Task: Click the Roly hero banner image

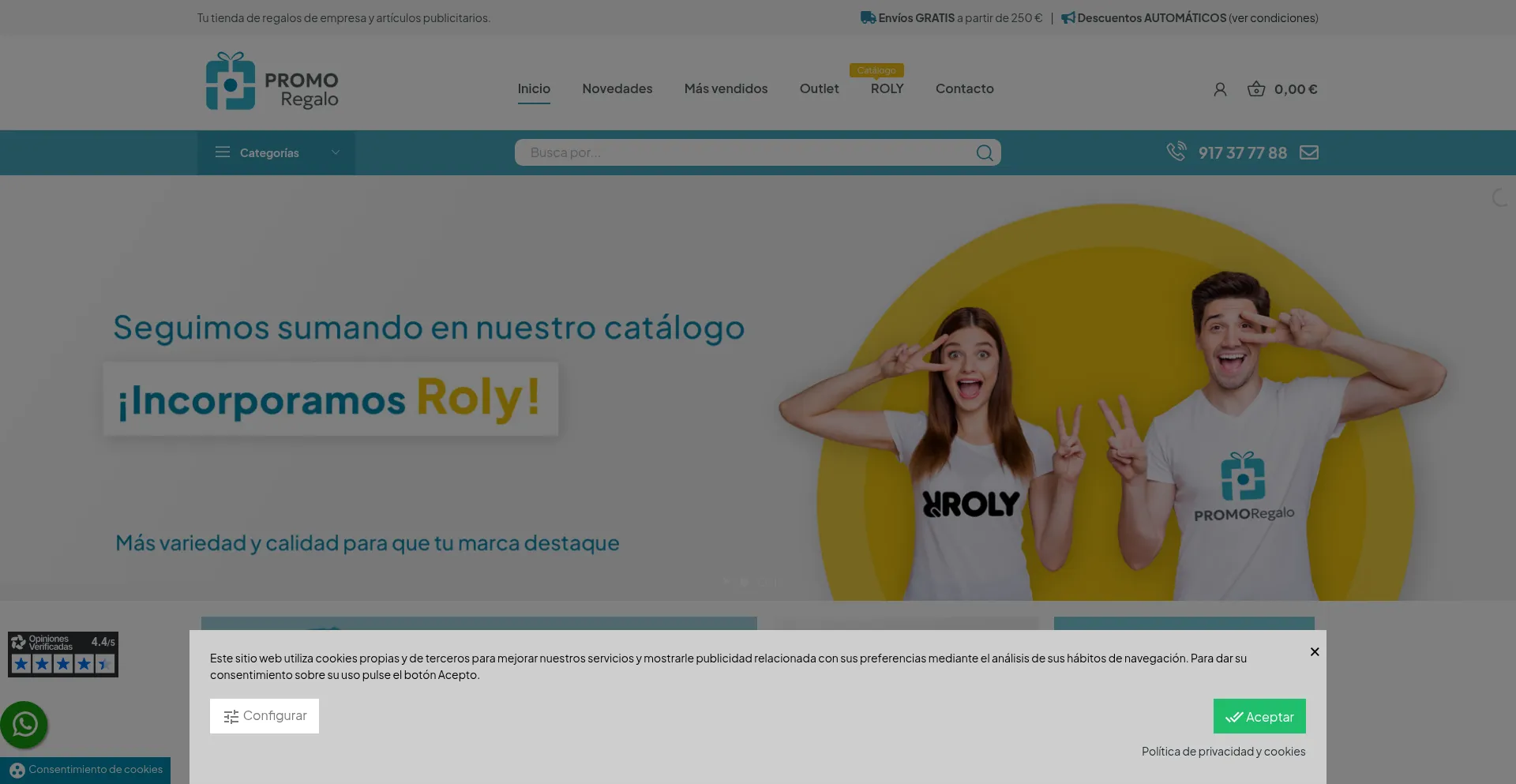Action: click(758, 388)
